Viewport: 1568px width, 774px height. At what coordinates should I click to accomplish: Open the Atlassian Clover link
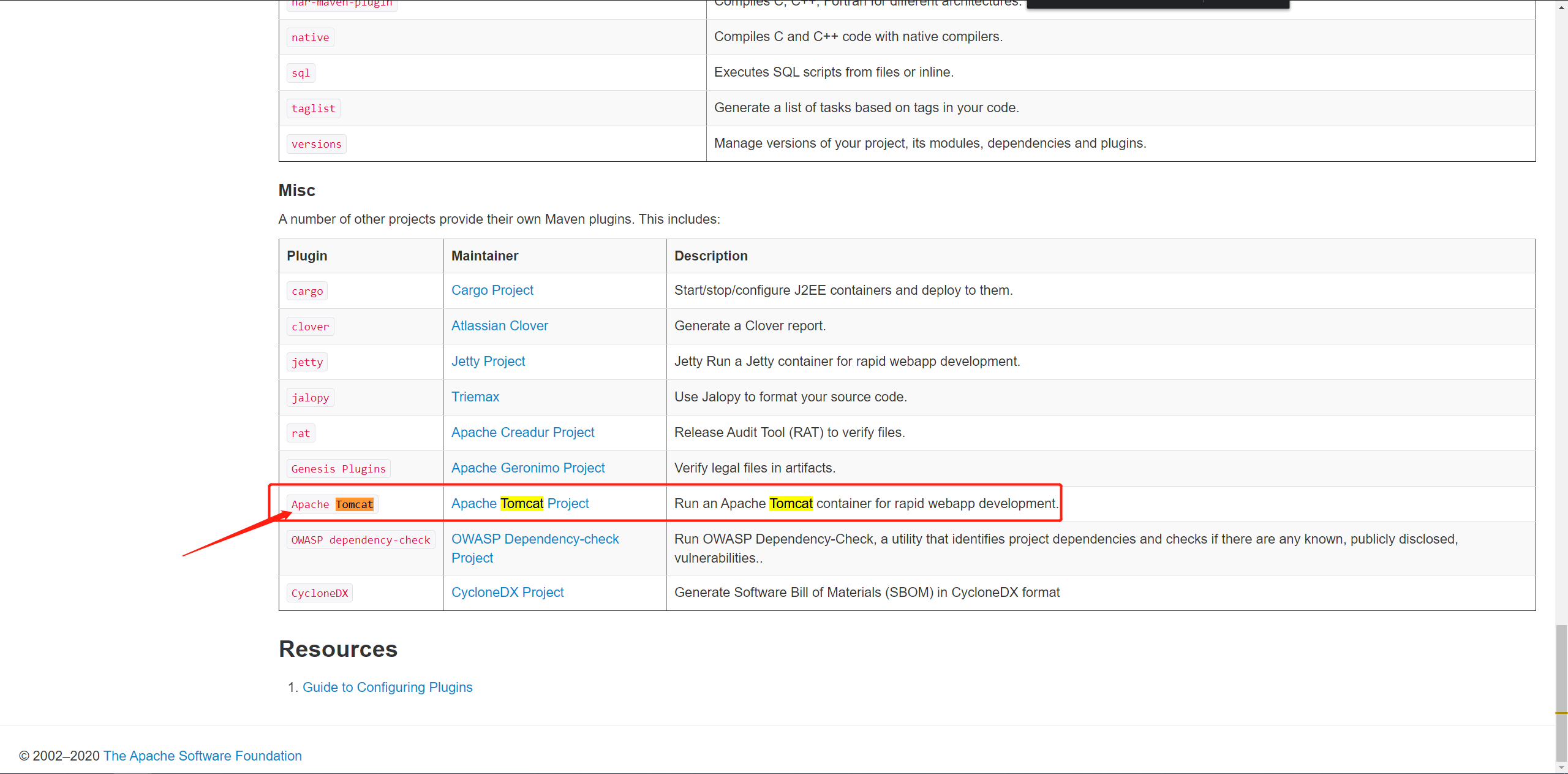point(499,326)
